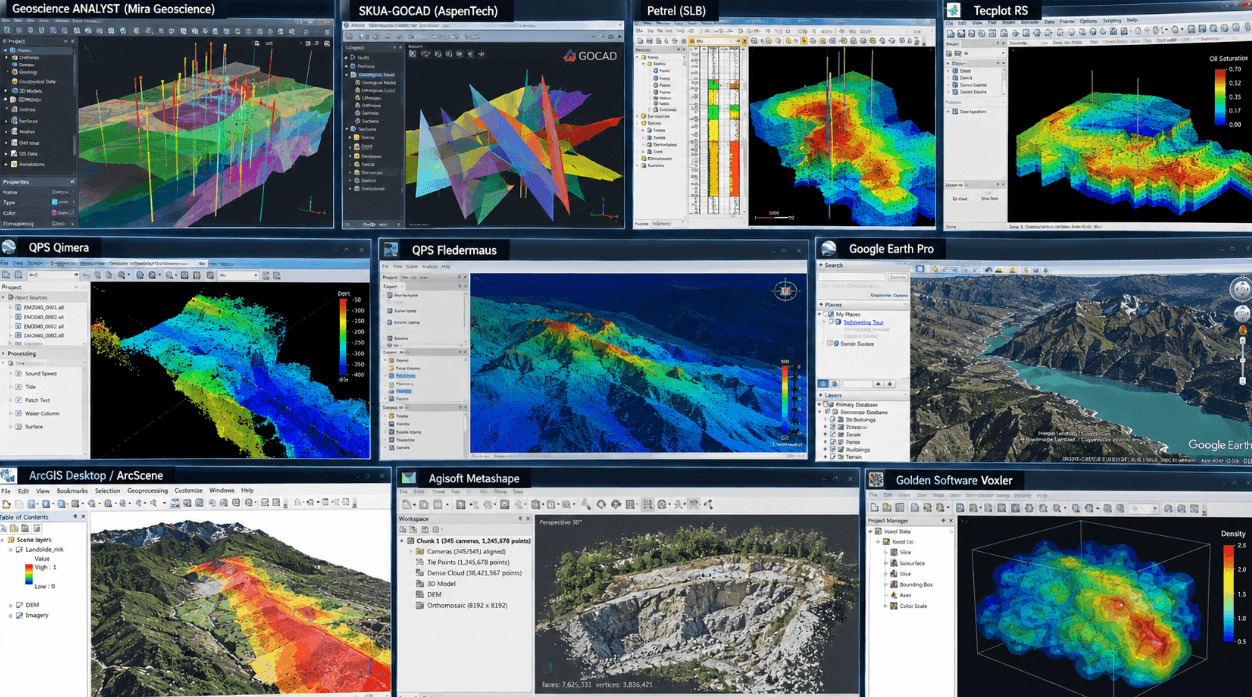The height and width of the screenshot is (697, 1252).
Task: Click the New document icon in Voxler toolbar
Action: click(x=875, y=508)
